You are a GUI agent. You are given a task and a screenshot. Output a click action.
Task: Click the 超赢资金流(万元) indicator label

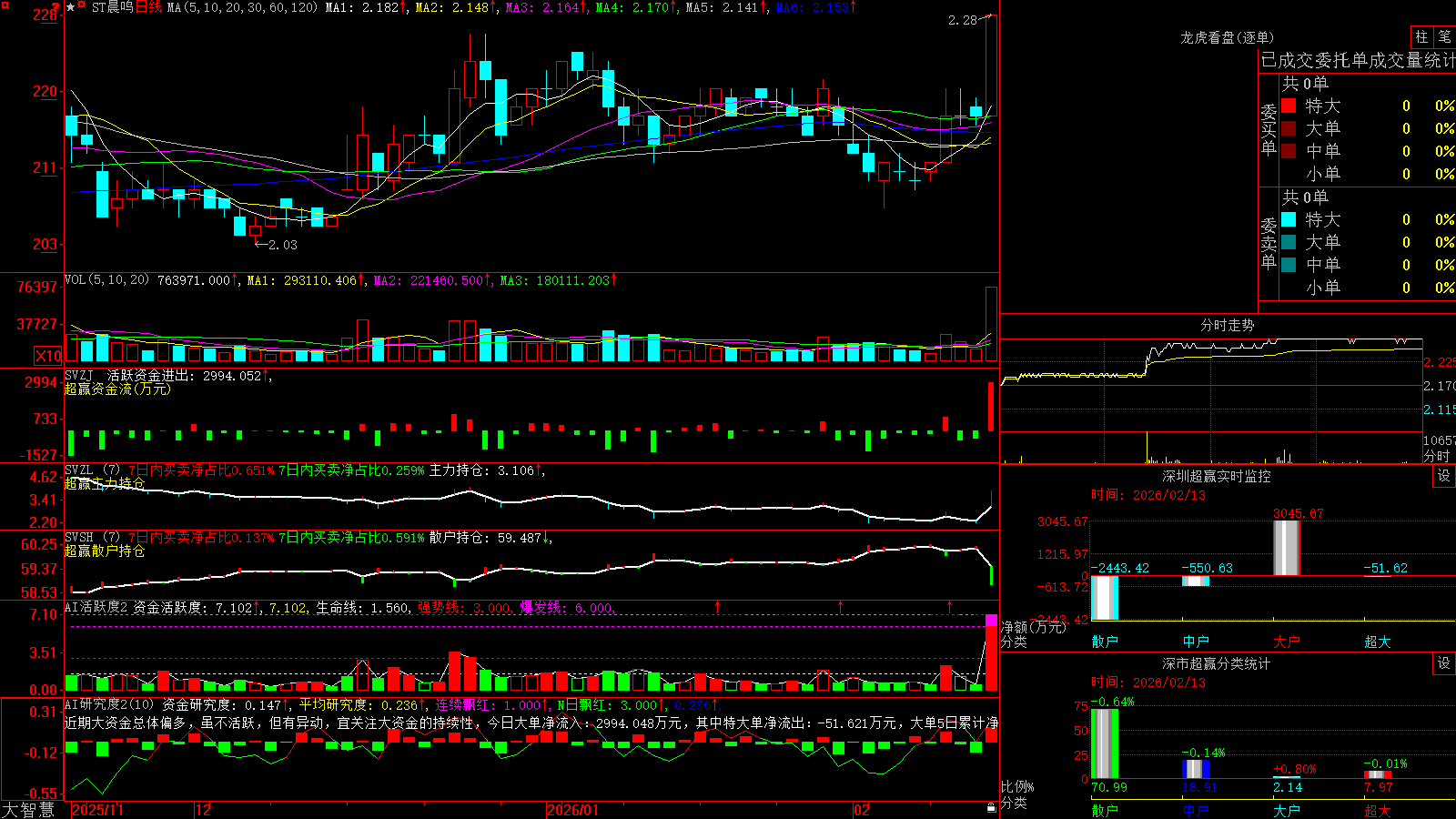(x=117, y=389)
